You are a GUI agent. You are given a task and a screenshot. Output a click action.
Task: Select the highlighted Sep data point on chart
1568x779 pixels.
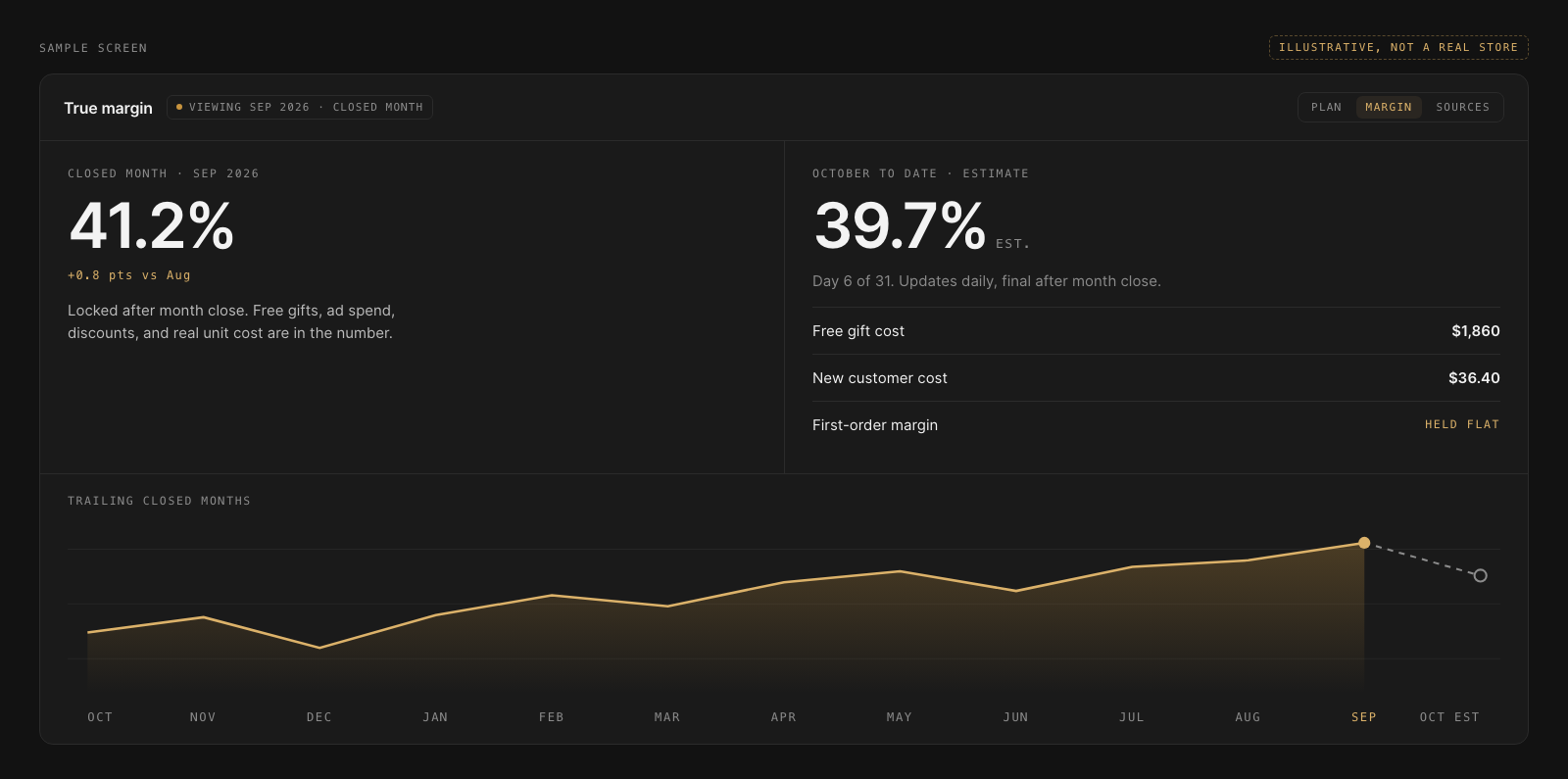click(1364, 543)
